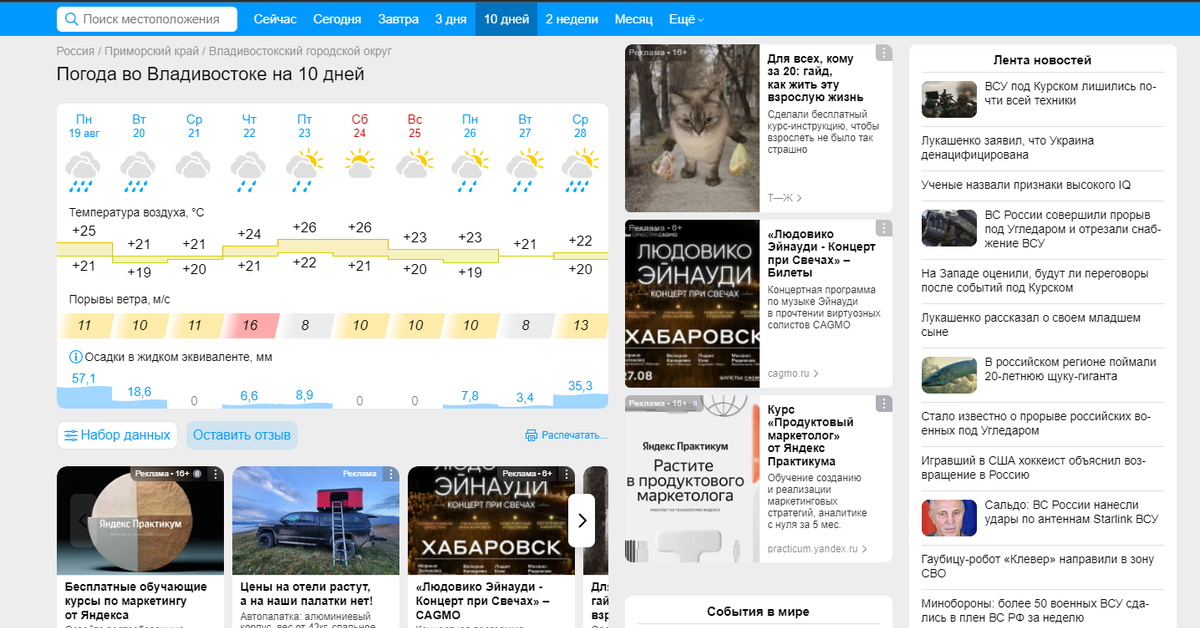Open news: Ученые назвали признаки высокого IQ
Screen dimensions: 1200x628
[1026, 185]
